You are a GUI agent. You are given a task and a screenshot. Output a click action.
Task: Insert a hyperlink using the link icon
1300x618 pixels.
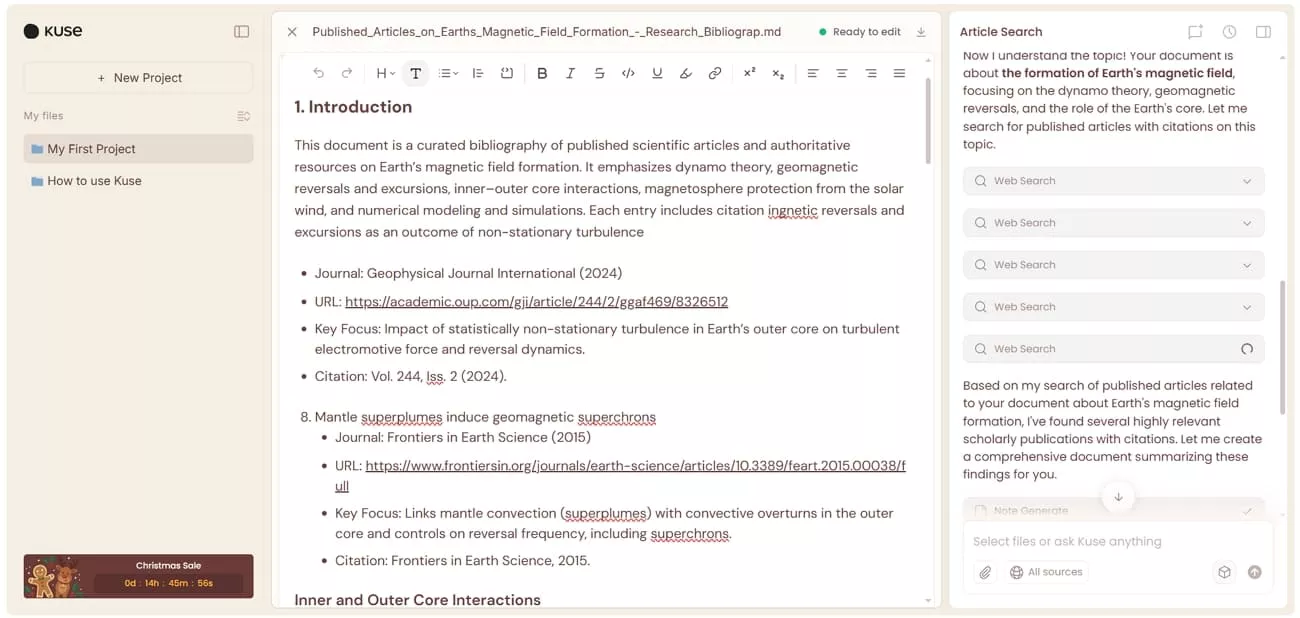(714, 72)
